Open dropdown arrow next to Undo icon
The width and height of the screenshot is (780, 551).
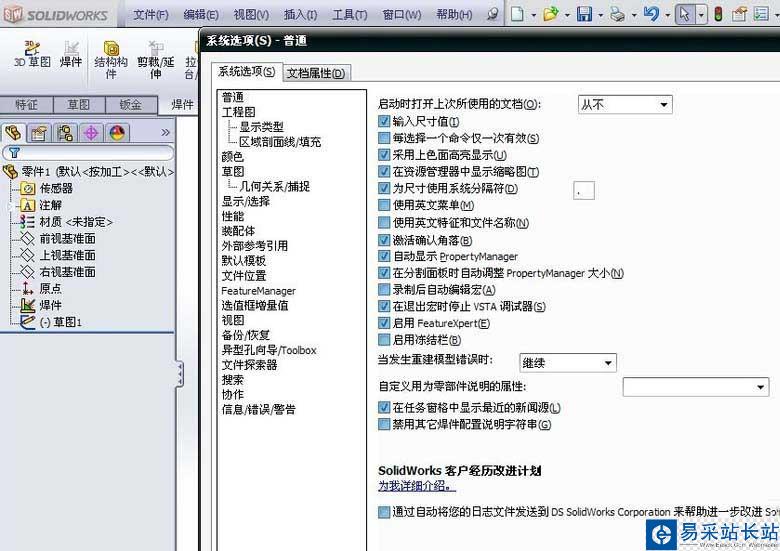[668, 15]
